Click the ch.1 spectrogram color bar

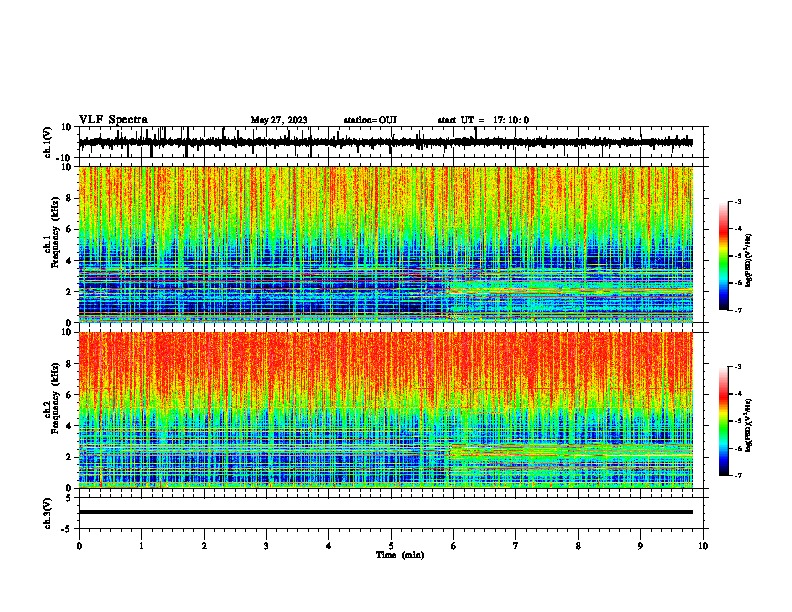click(x=724, y=256)
